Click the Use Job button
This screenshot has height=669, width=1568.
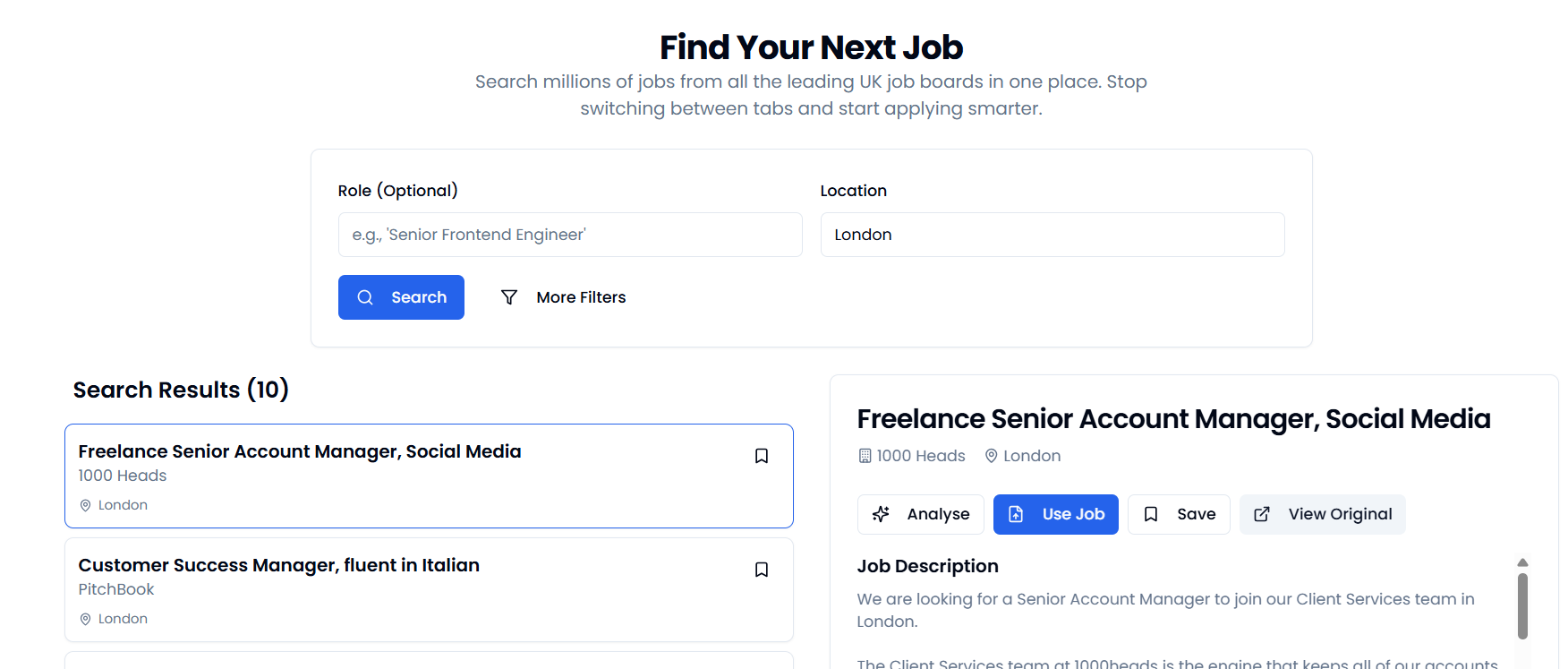pos(1056,514)
